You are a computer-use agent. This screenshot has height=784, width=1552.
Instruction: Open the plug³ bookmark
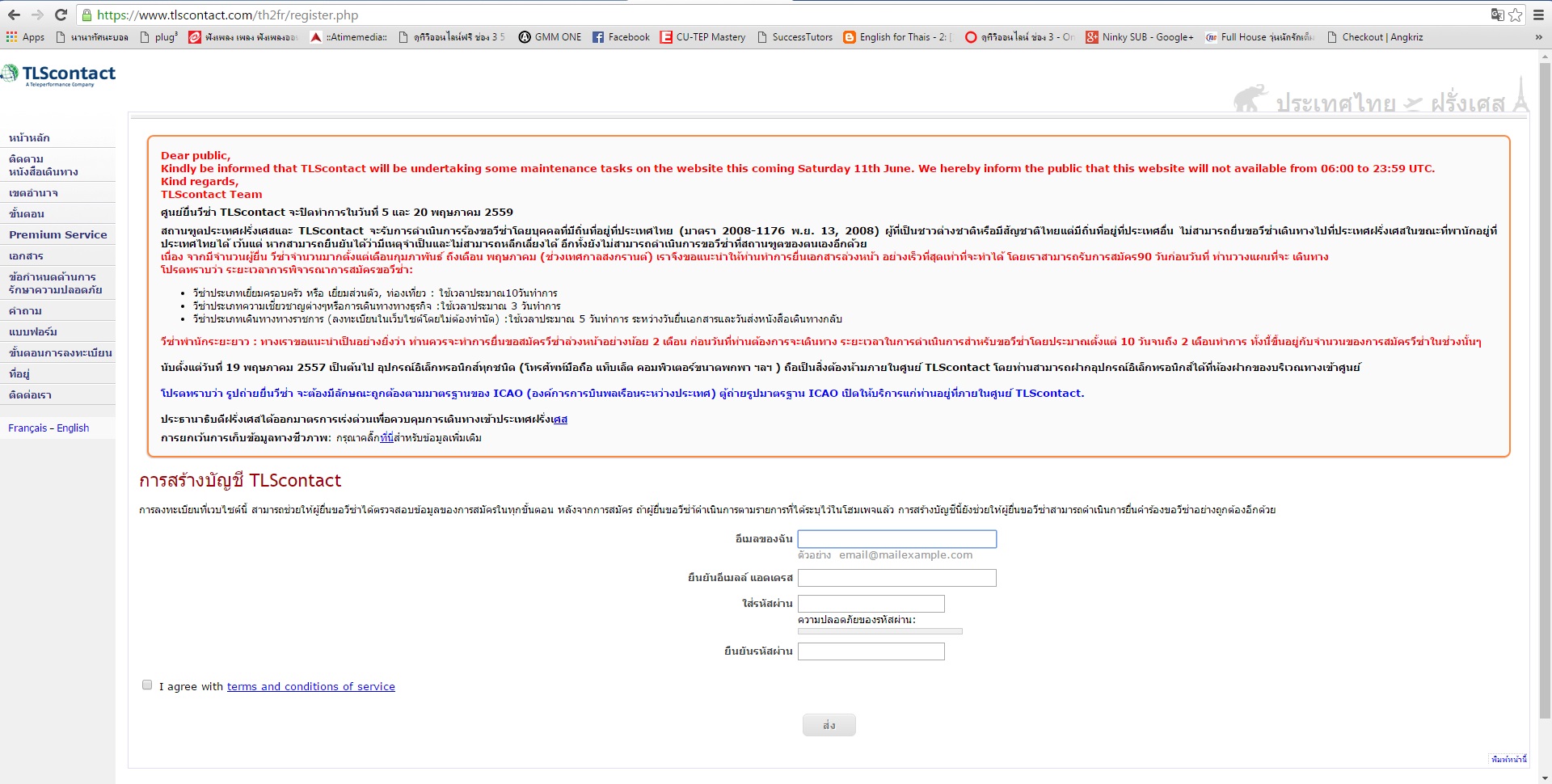[158, 37]
